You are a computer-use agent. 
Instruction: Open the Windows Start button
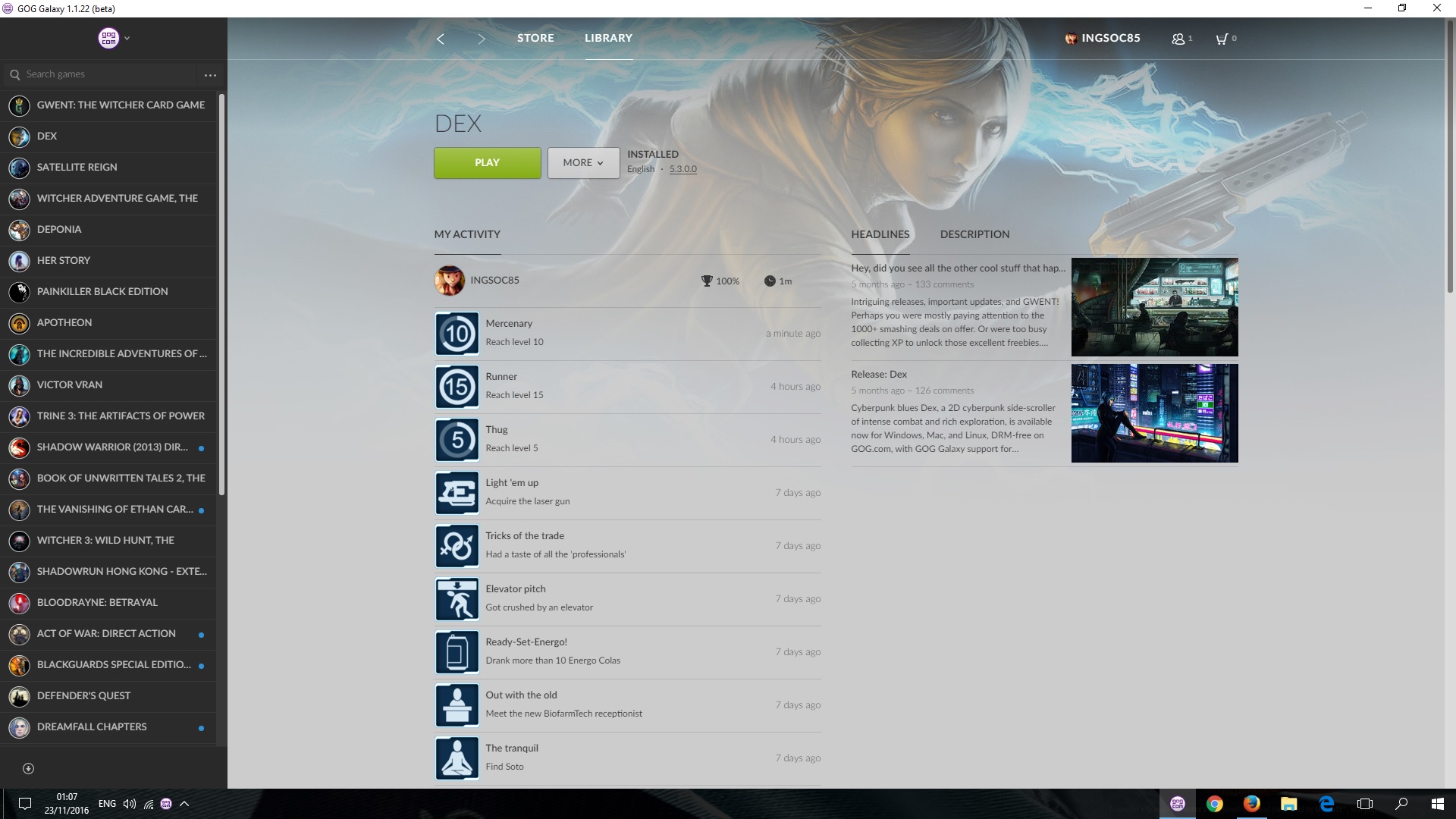coord(1438,804)
